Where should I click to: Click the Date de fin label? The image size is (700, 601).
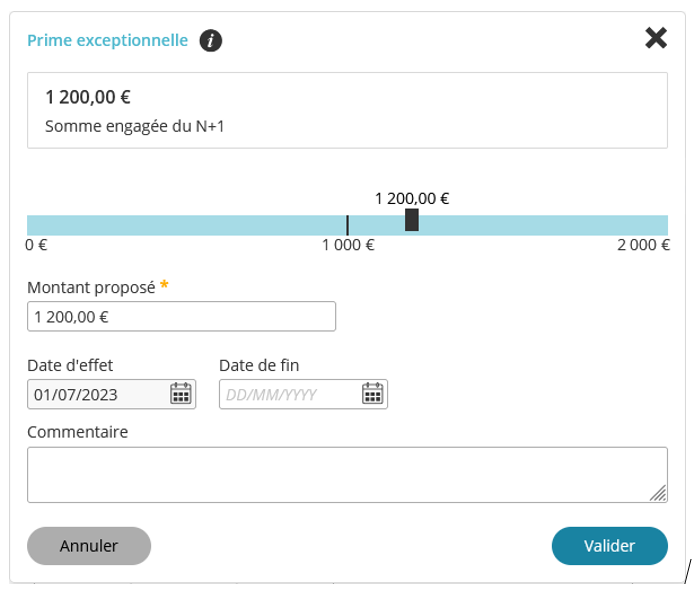click(x=259, y=365)
